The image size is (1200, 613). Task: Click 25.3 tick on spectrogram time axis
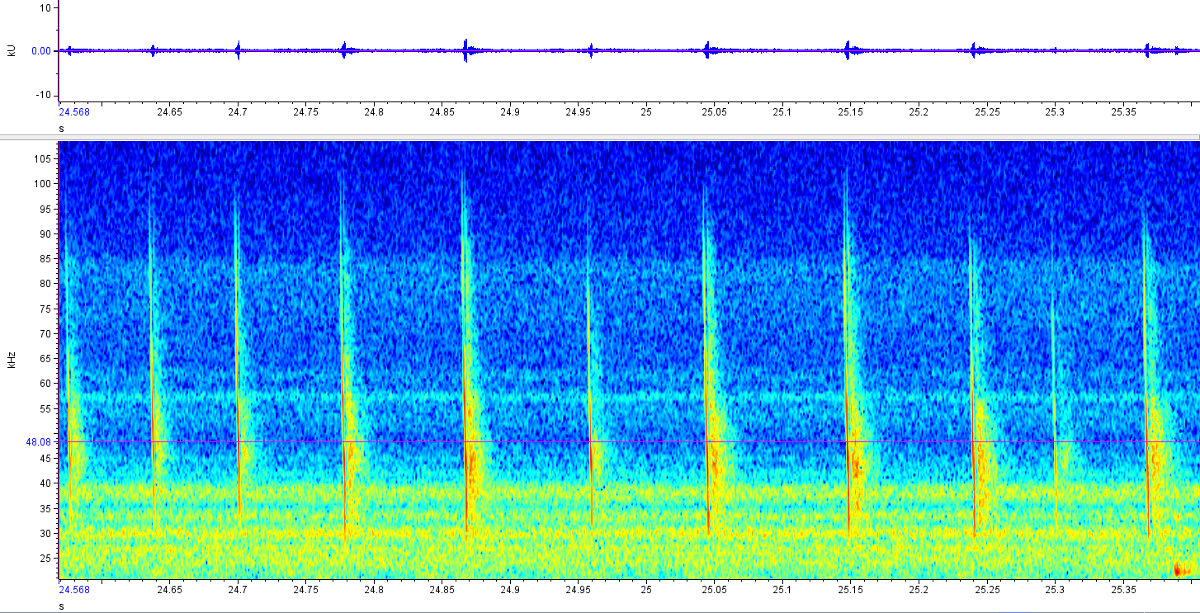tap(1055, 590)
